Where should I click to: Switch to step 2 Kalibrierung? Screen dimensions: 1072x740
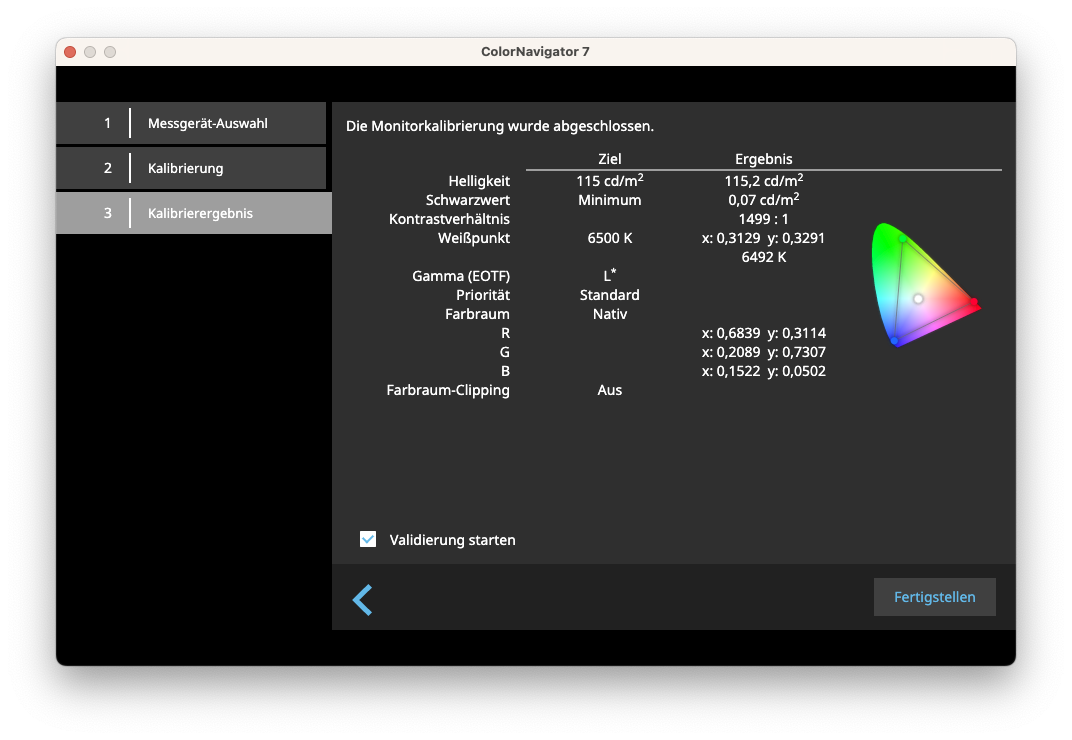191,168
